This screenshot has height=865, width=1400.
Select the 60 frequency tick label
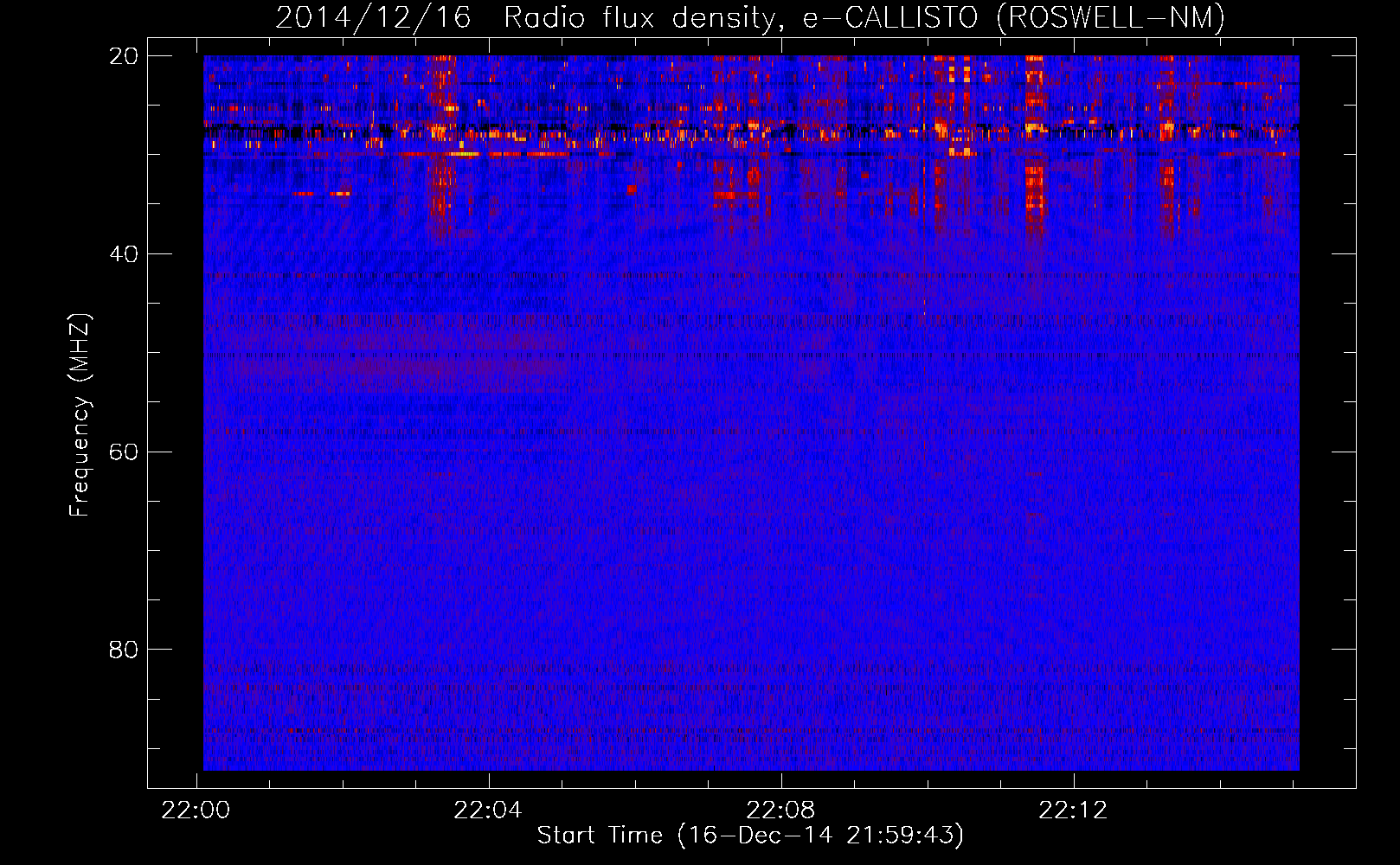124,452
